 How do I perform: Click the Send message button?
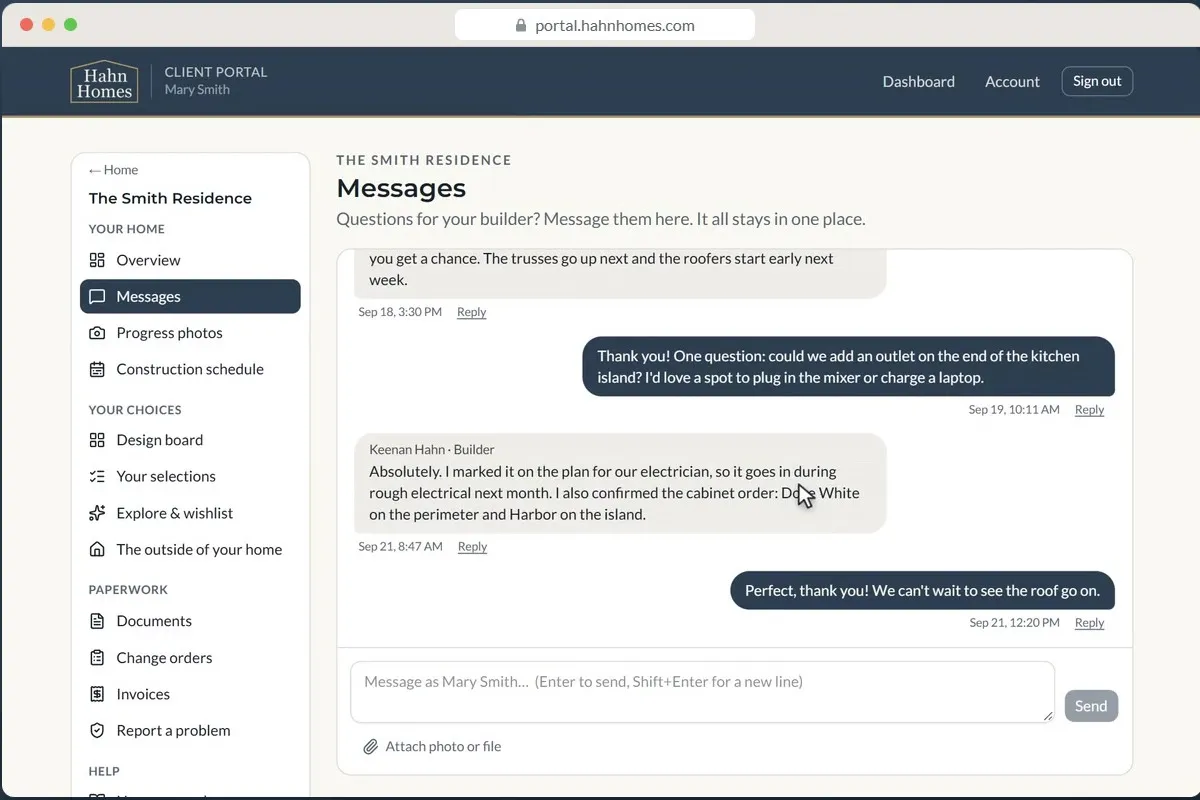tap(1091, 706)
